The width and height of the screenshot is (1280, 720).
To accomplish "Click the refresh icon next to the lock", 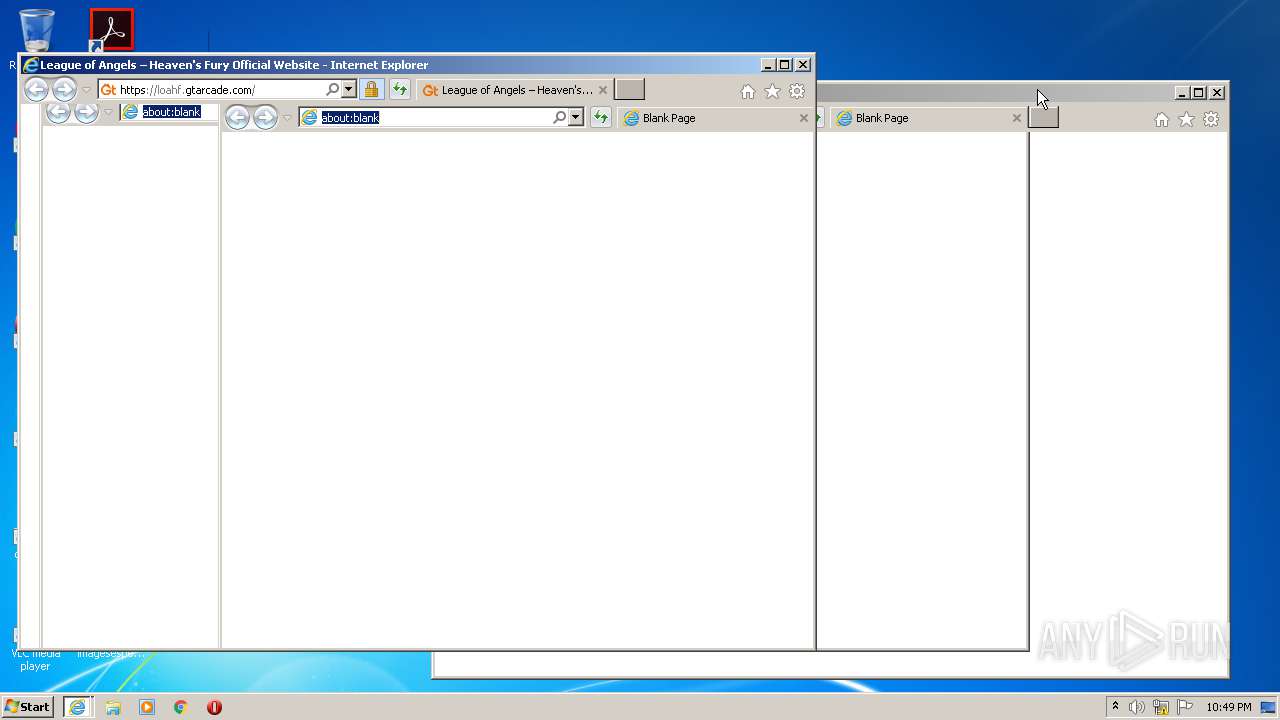I will pos(400,90).
